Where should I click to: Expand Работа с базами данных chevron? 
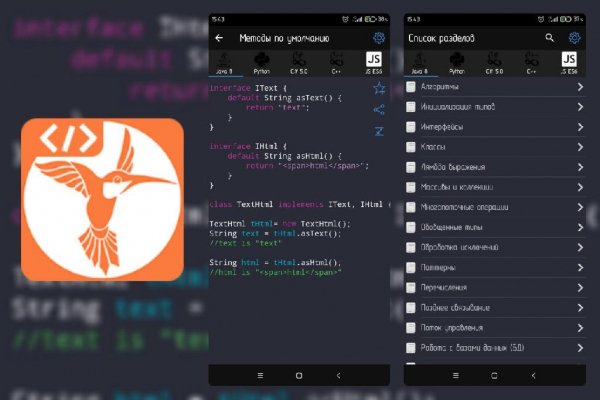point(580,348)
